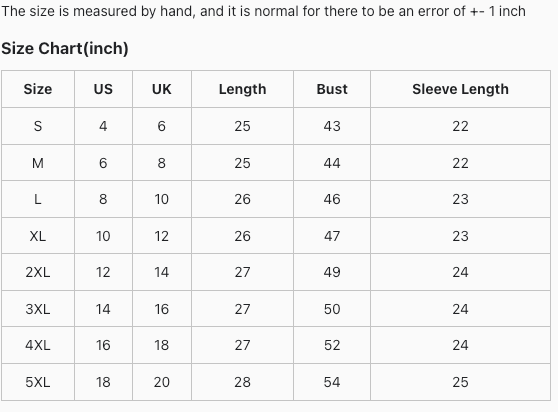Click the Sleeve Length column header
The image size is (558, 412).
pyautogui.click(x=460, y=89)
